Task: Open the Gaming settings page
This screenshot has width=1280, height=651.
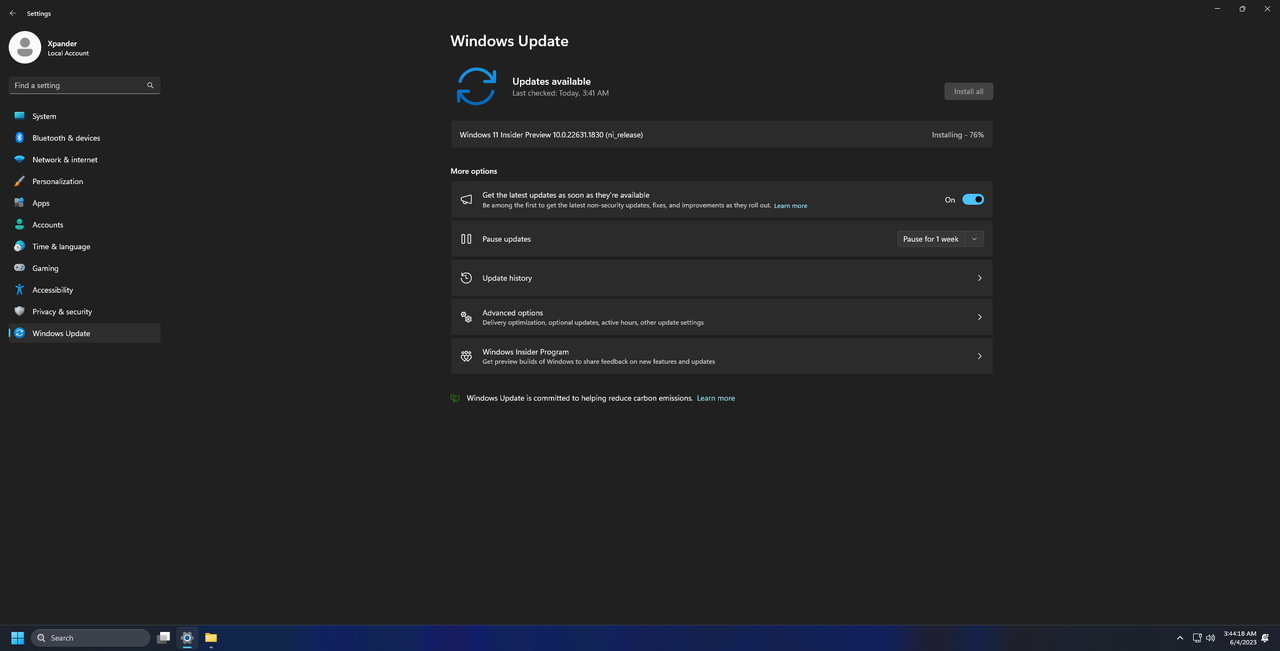Action: pos(85,268)
